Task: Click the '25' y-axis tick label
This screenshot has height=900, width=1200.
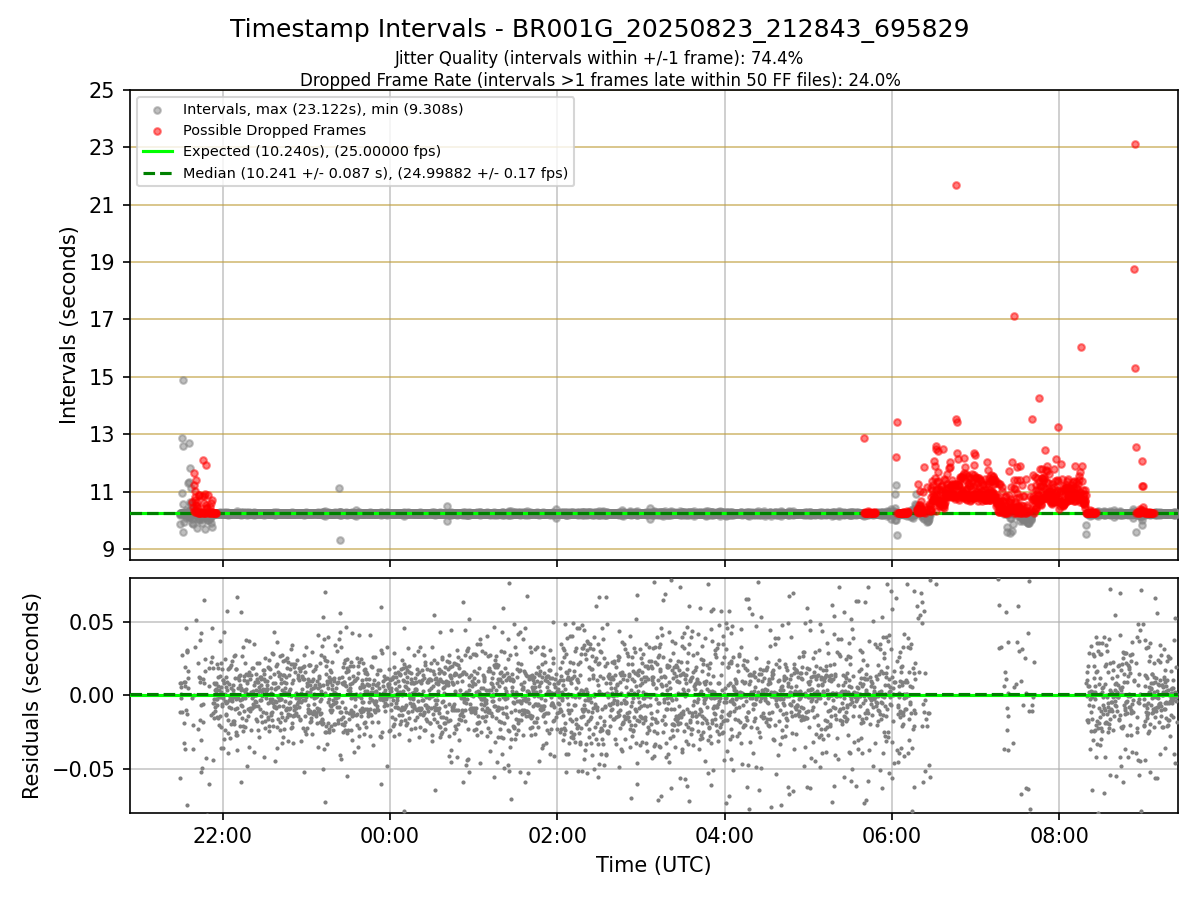Action: click(102, 91)
